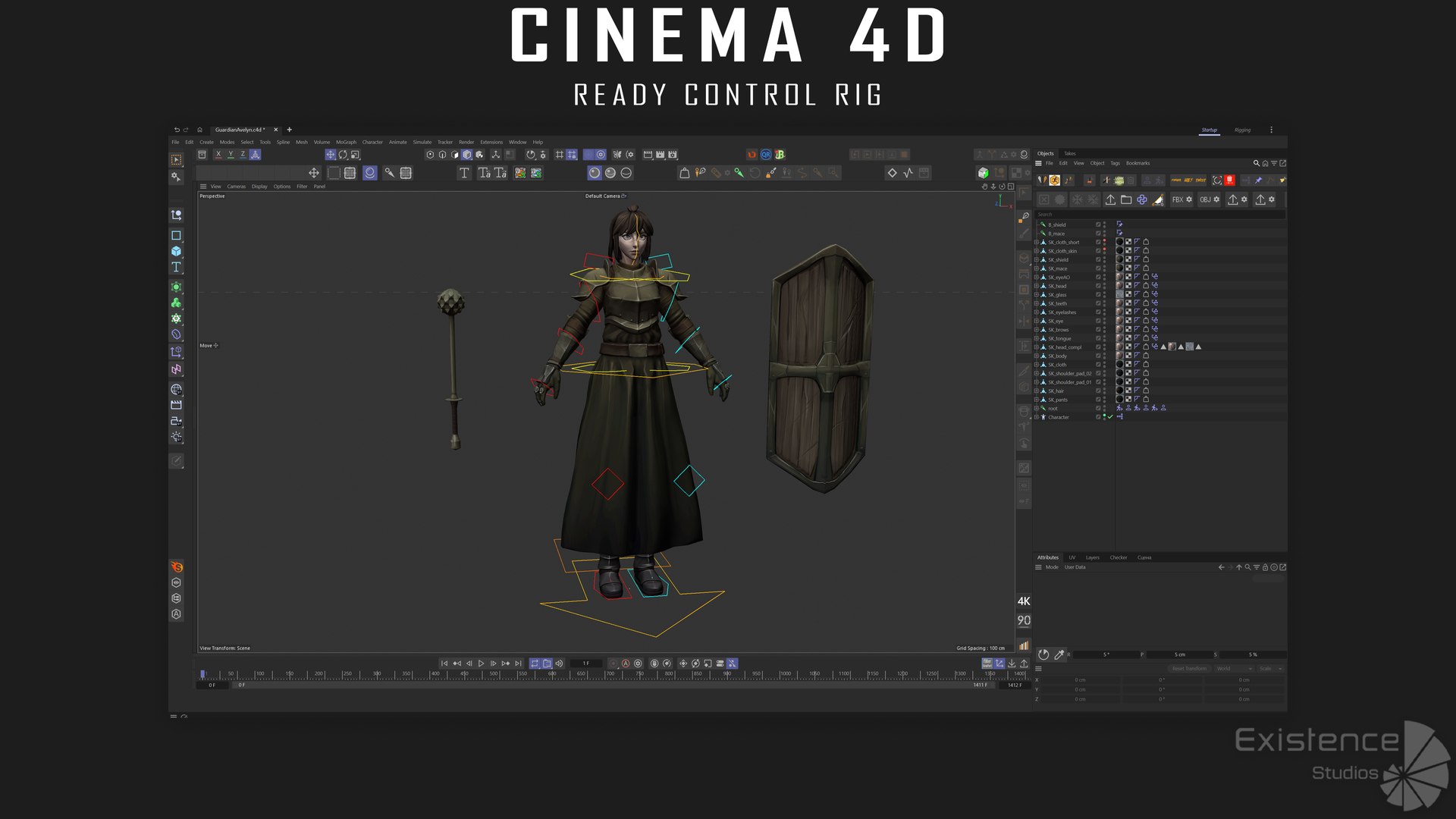
Task: Toggle Y axis lock
Action: [x=231, y=155]
